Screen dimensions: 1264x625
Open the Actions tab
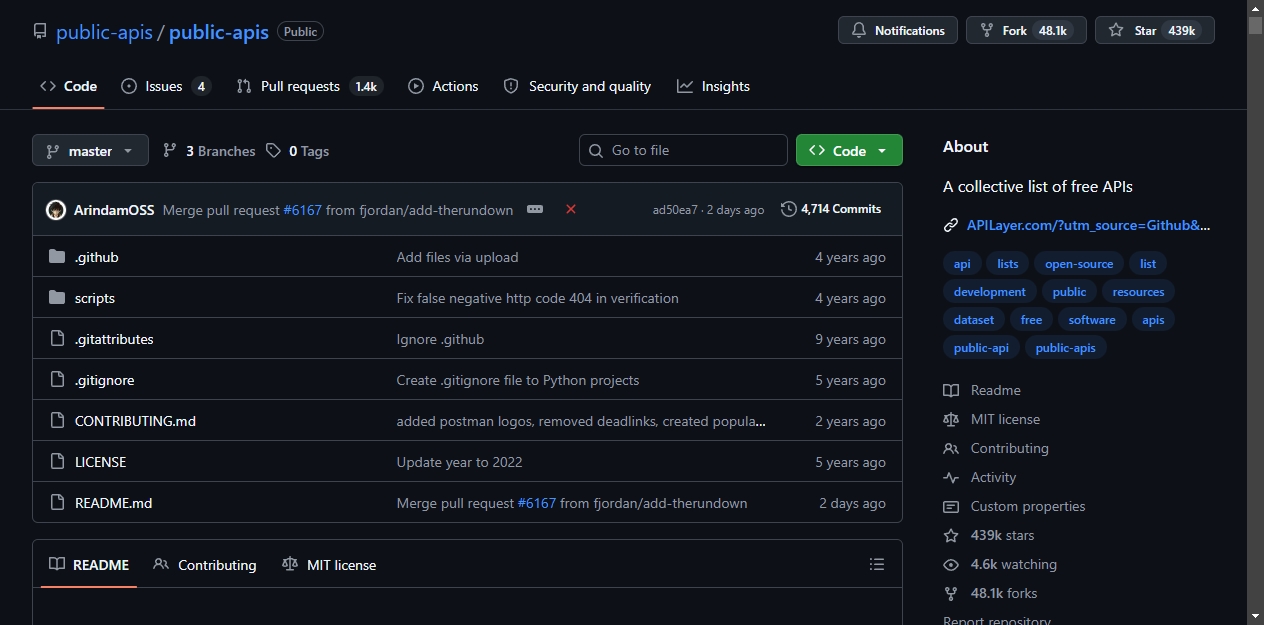click(443, 86)
